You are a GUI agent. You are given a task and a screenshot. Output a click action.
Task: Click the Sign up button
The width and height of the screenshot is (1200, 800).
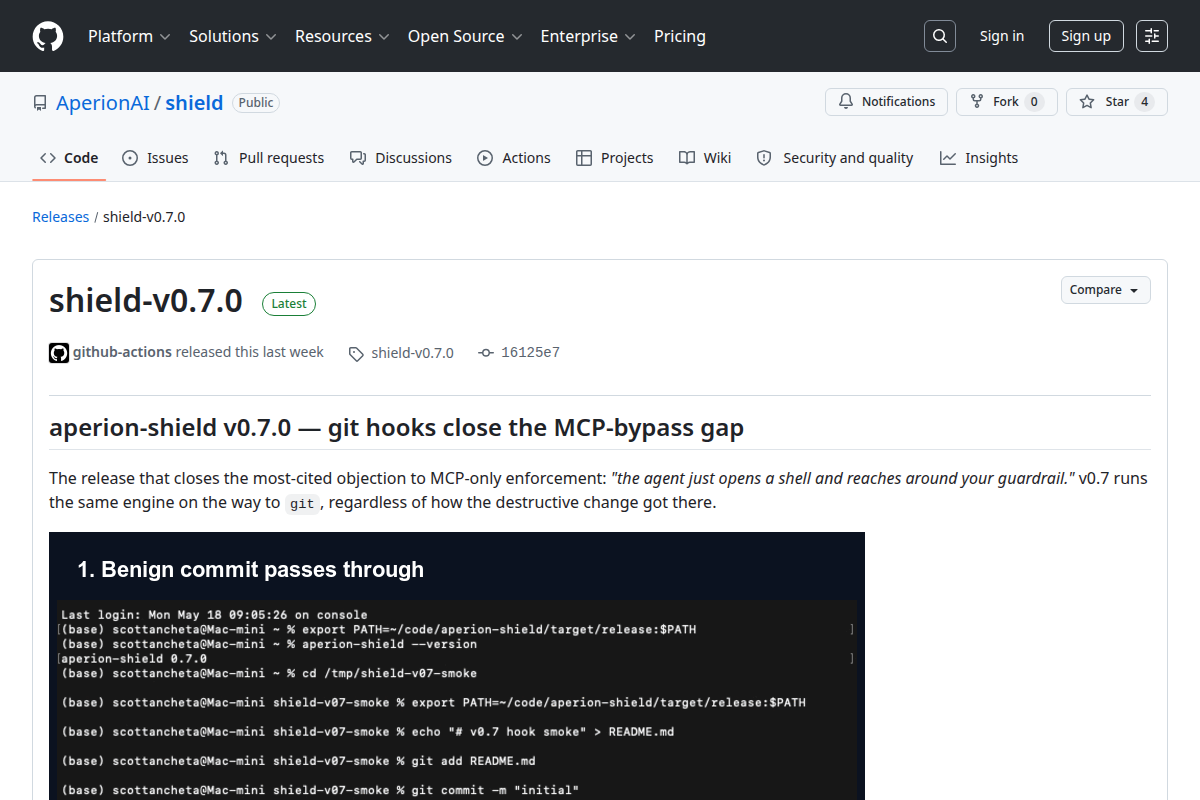1086,36
